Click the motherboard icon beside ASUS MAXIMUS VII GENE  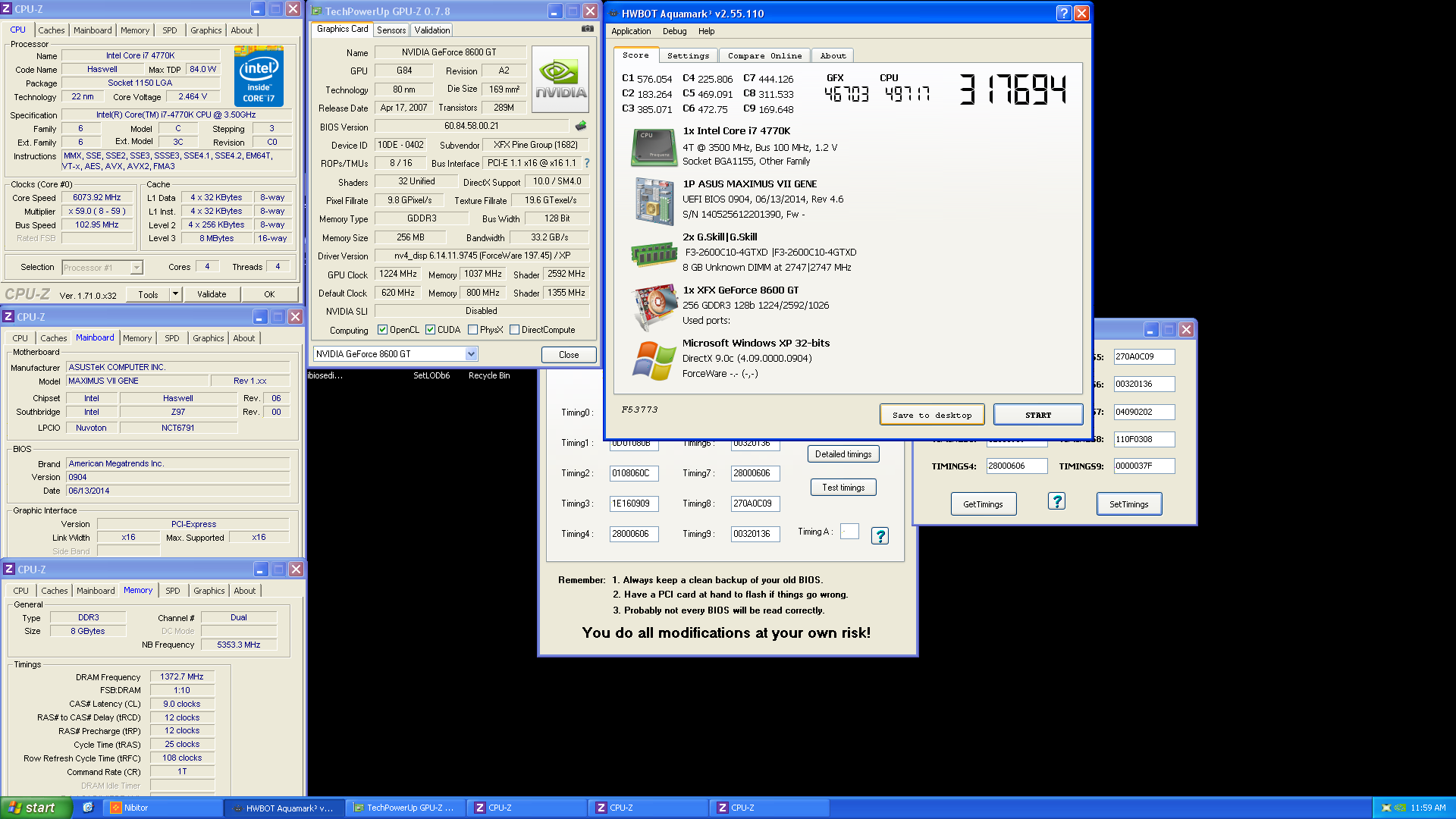[654, 200]
